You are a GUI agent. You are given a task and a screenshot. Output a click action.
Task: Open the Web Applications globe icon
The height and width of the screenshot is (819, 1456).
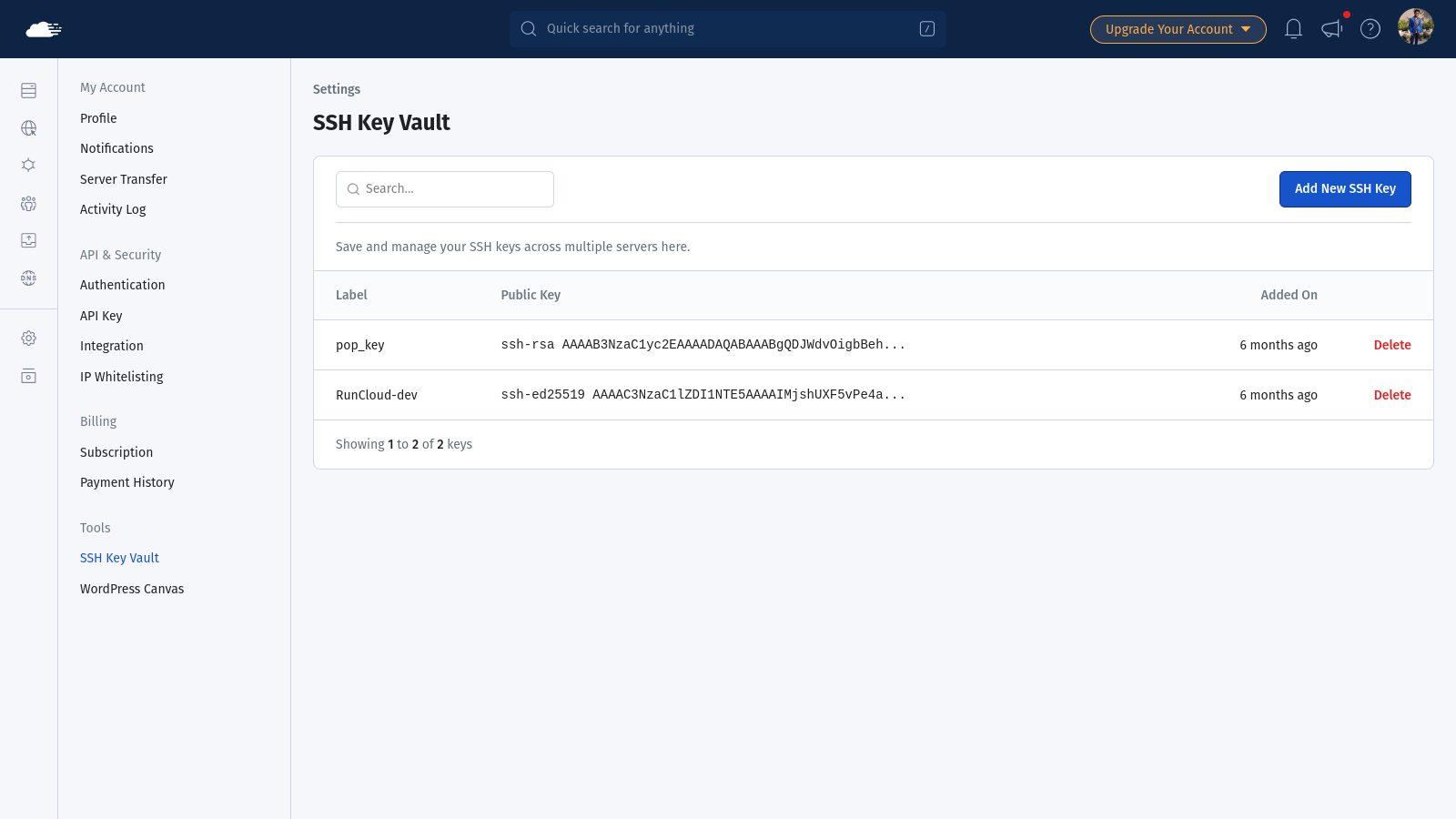29,128
